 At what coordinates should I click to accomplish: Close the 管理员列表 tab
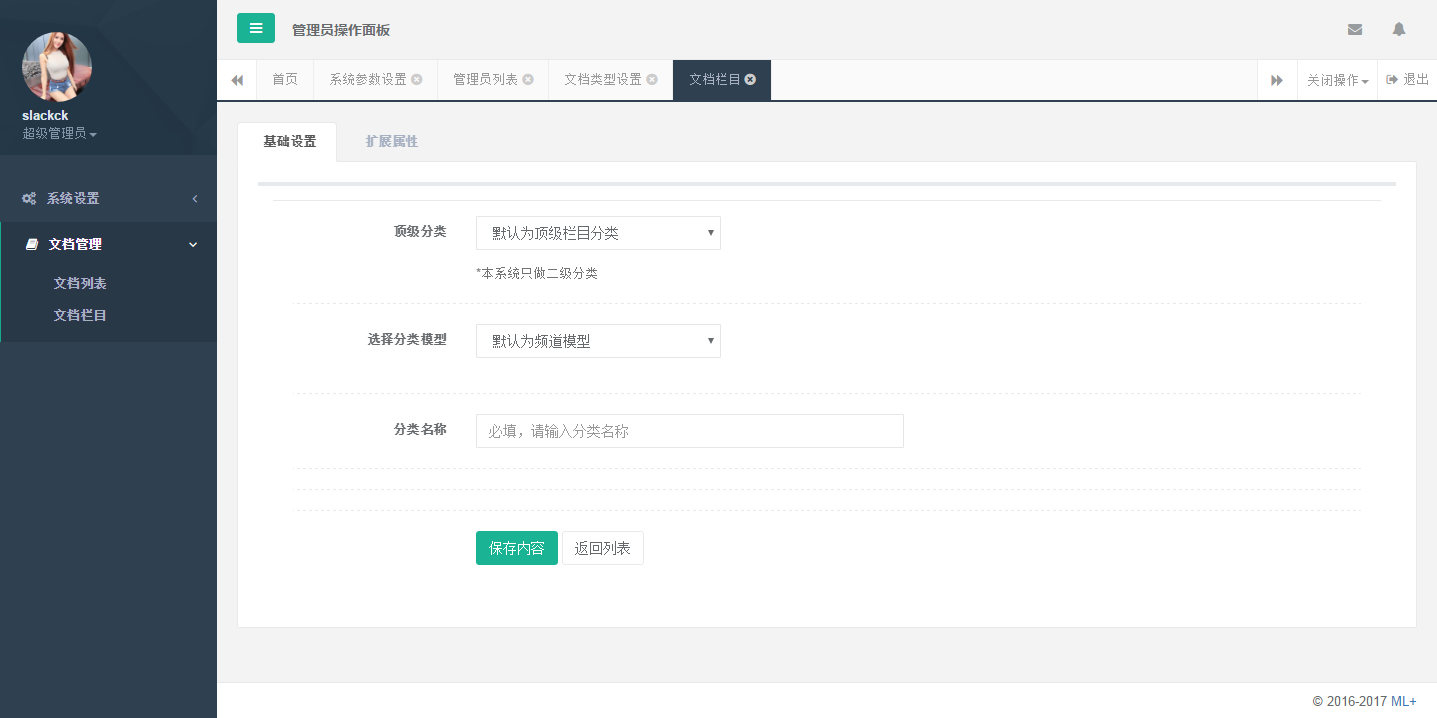(528, 80)
